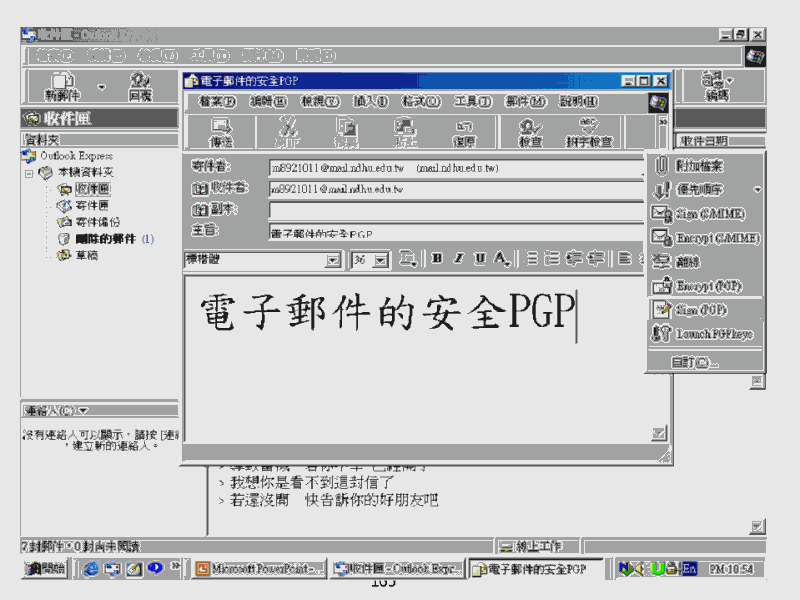This screenshot has height=600, width=800.
Task: Toggle Bold formatting button
Action: pyautogui.click(x=437, y=259)
